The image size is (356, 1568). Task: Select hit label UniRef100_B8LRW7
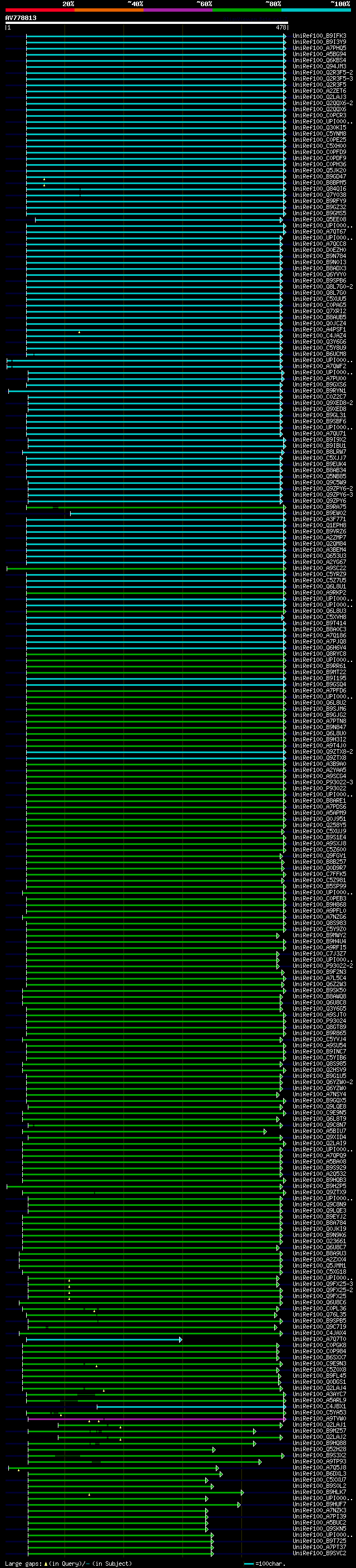point(319,452)
